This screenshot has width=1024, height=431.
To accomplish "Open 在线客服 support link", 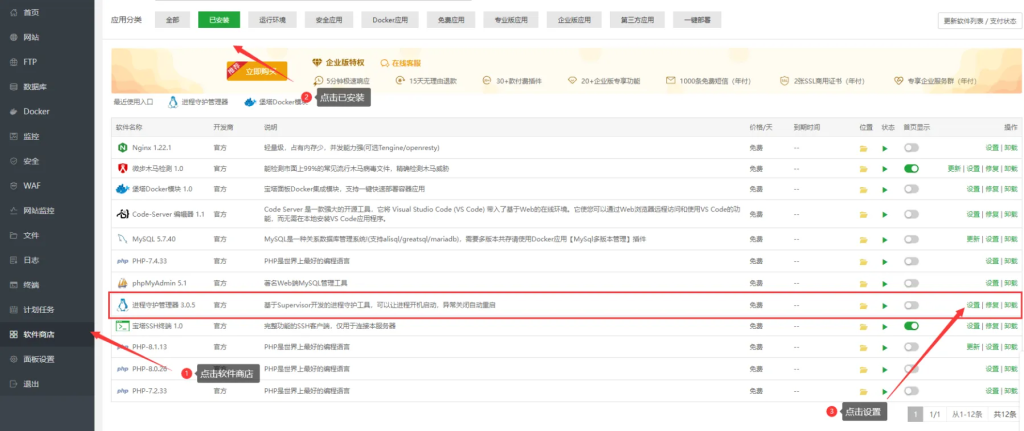I will coord(401,63).
